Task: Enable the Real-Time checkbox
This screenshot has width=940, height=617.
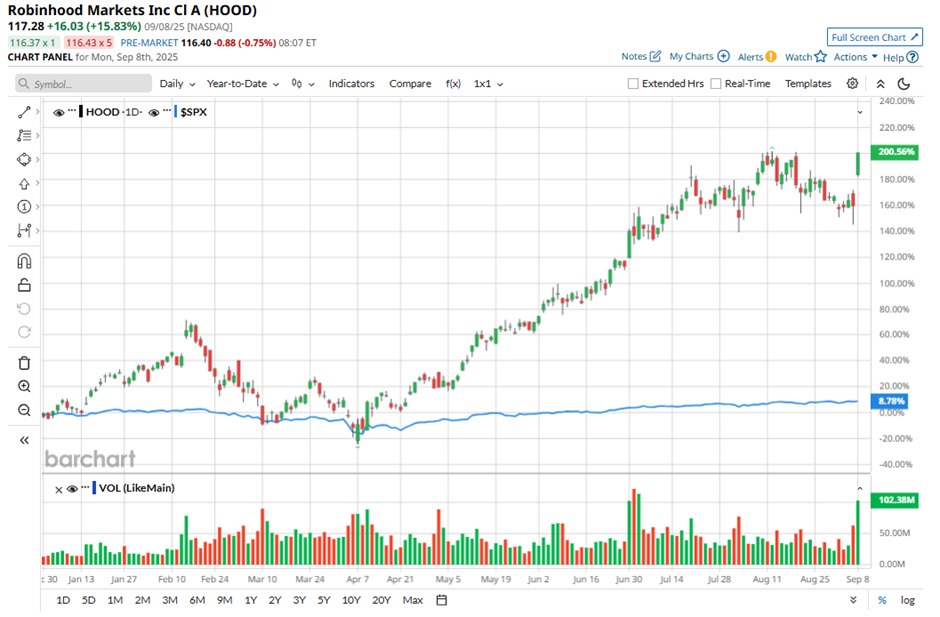Action: tap(716, 84)
